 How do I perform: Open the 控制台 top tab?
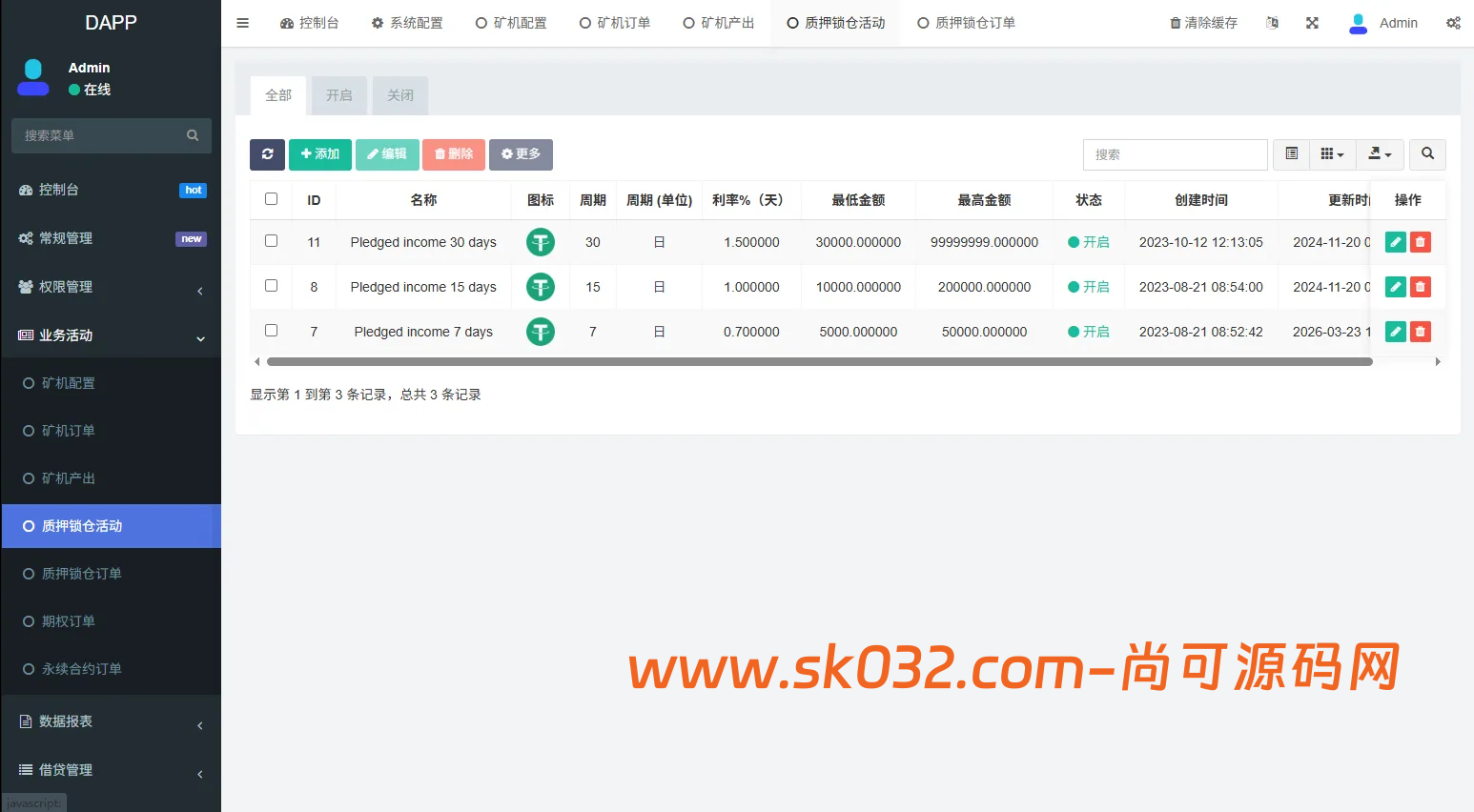click(309, 23)
